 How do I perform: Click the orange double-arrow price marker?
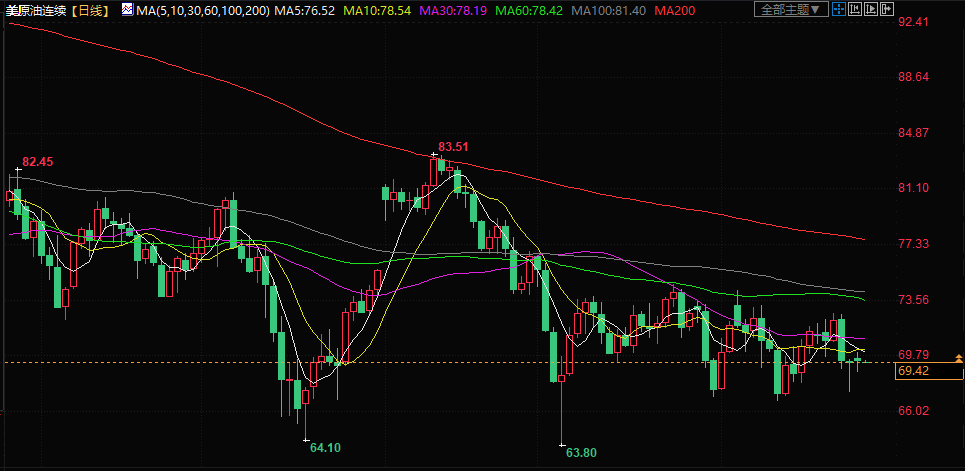958,357
